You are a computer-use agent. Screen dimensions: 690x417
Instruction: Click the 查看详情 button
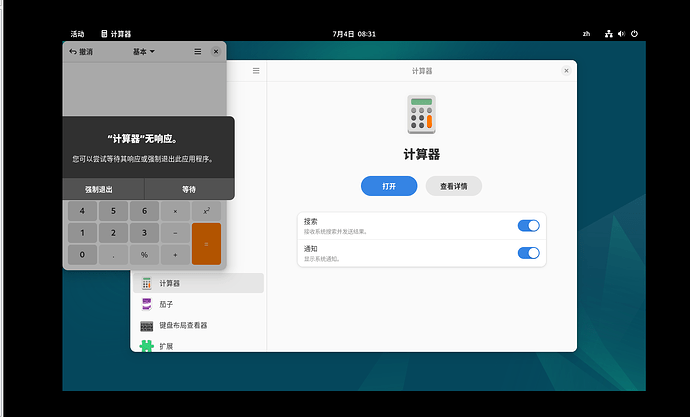click(454, 186)
